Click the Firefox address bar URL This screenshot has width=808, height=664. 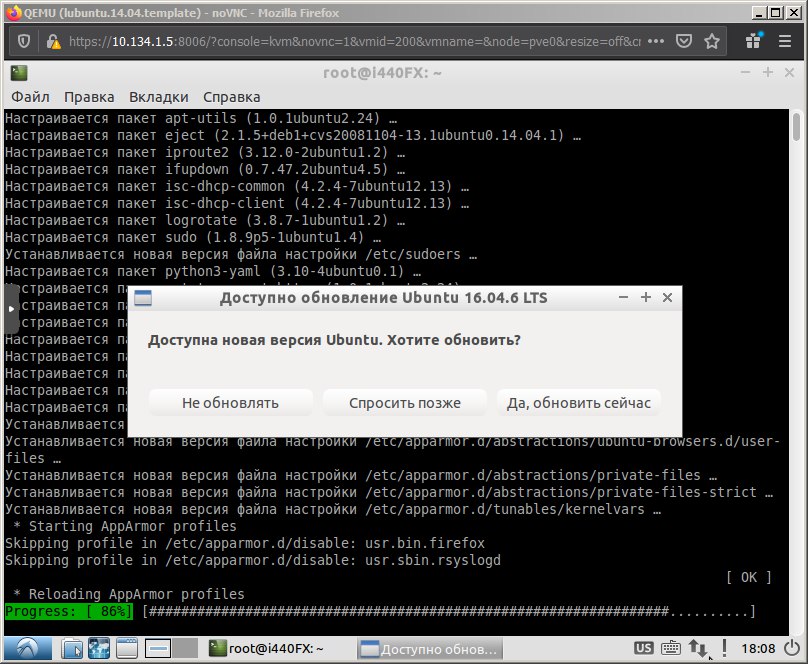pos(355,41)
